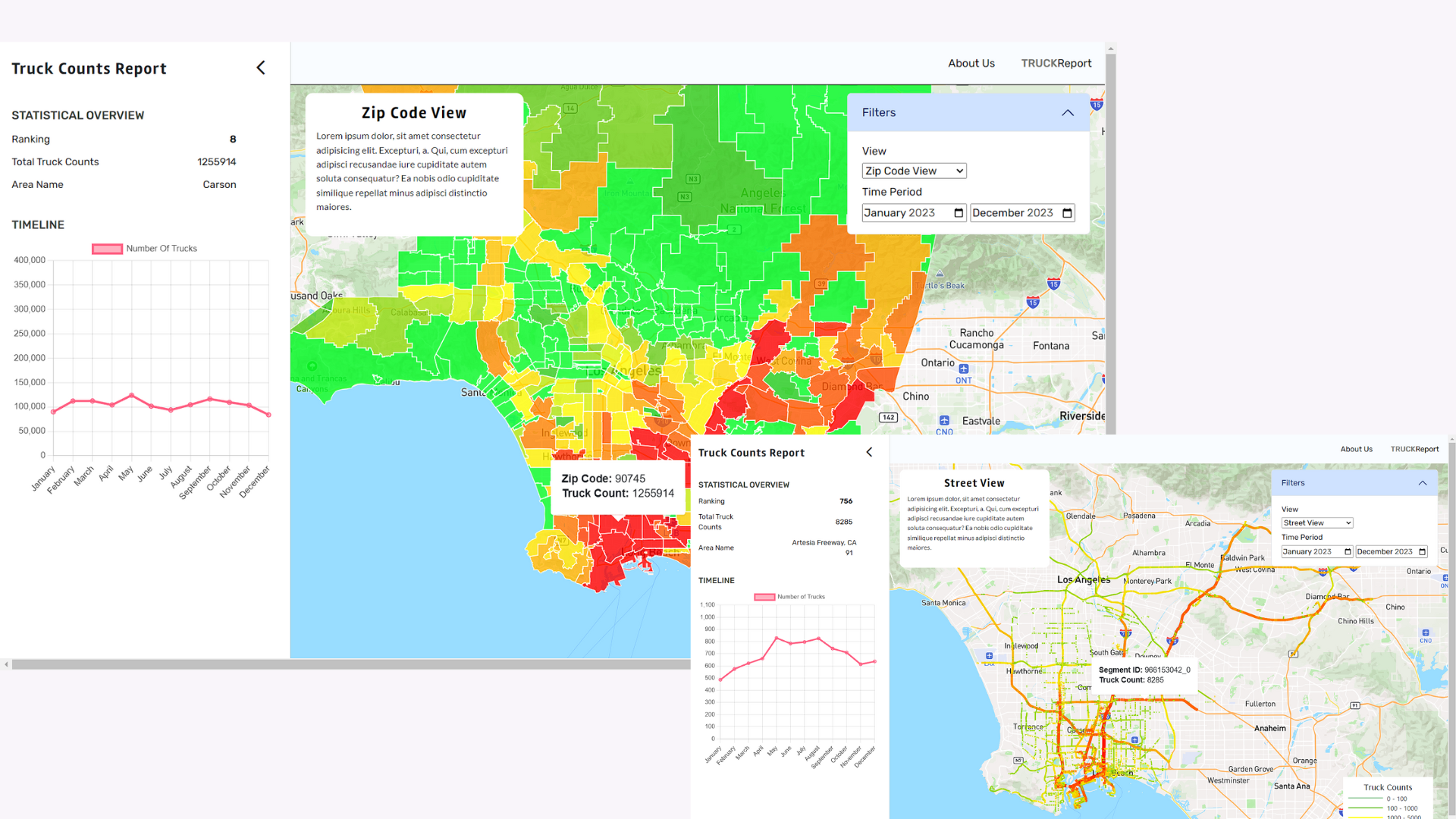Collapse the small Truck Counts Report panel
The width and height of the screenshot is (1456, 819).
tap(869, 452)
